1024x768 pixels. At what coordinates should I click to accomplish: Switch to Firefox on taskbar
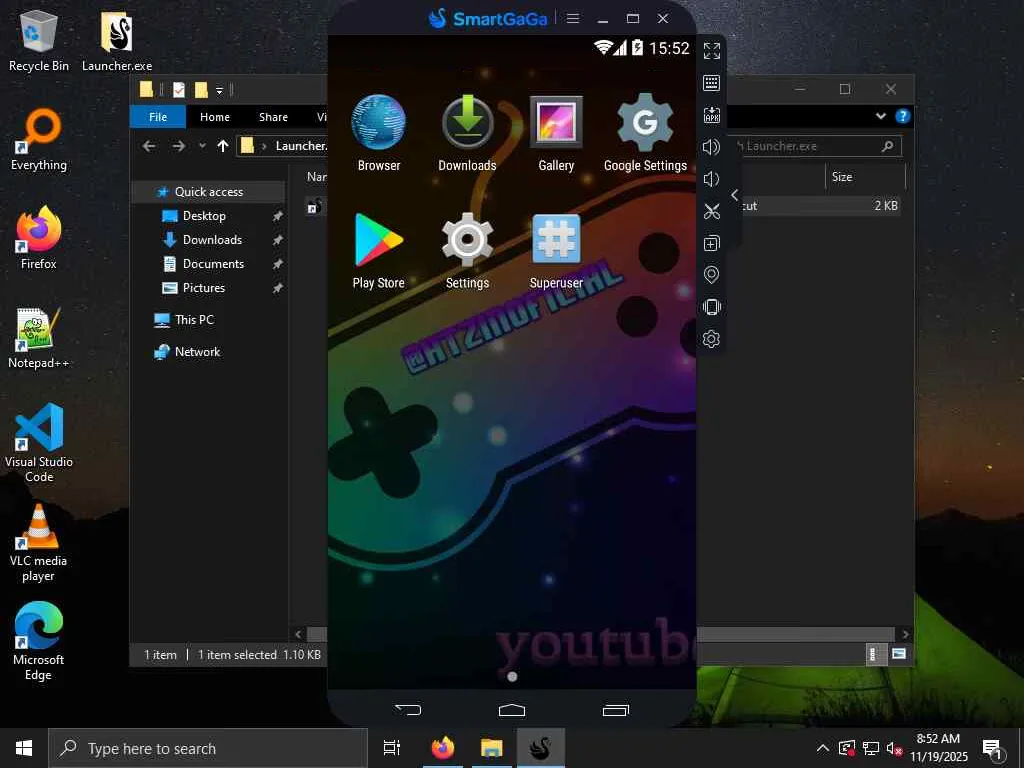(443, 748)
